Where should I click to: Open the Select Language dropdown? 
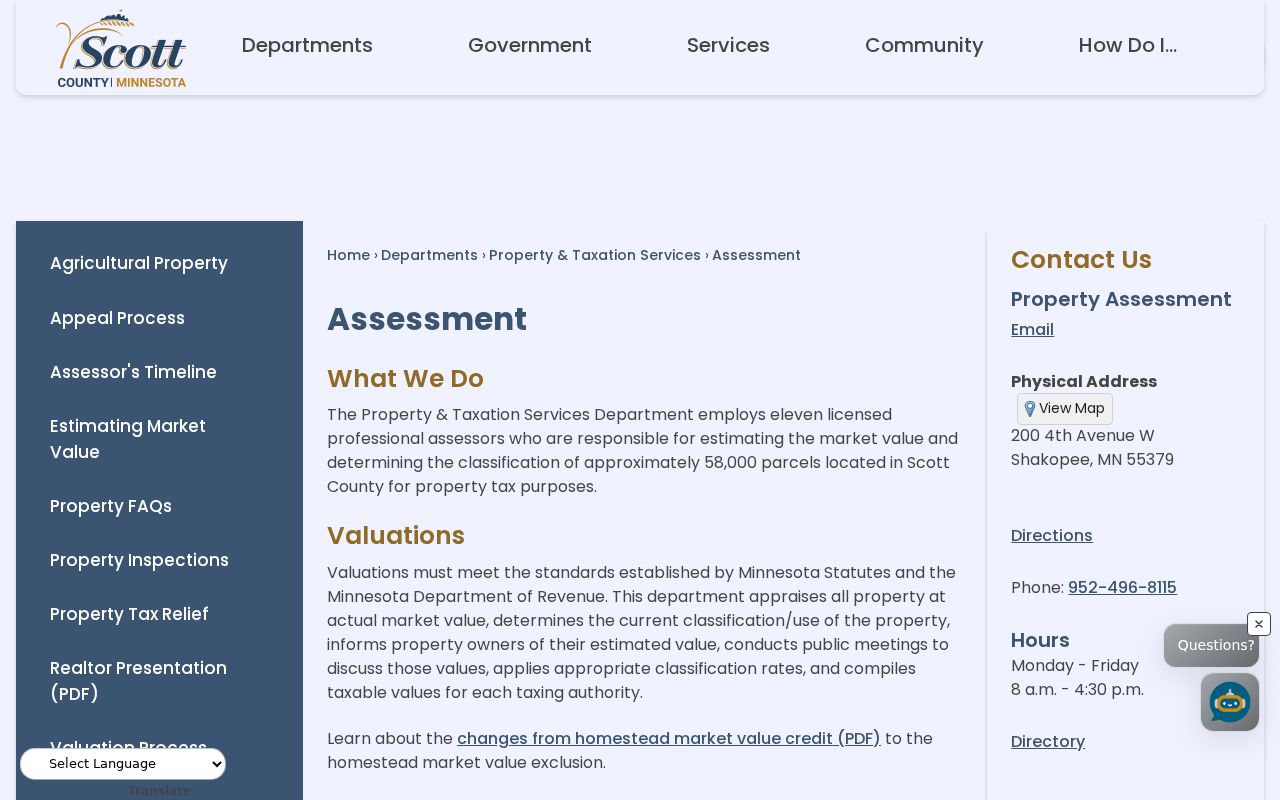(123, 764)
